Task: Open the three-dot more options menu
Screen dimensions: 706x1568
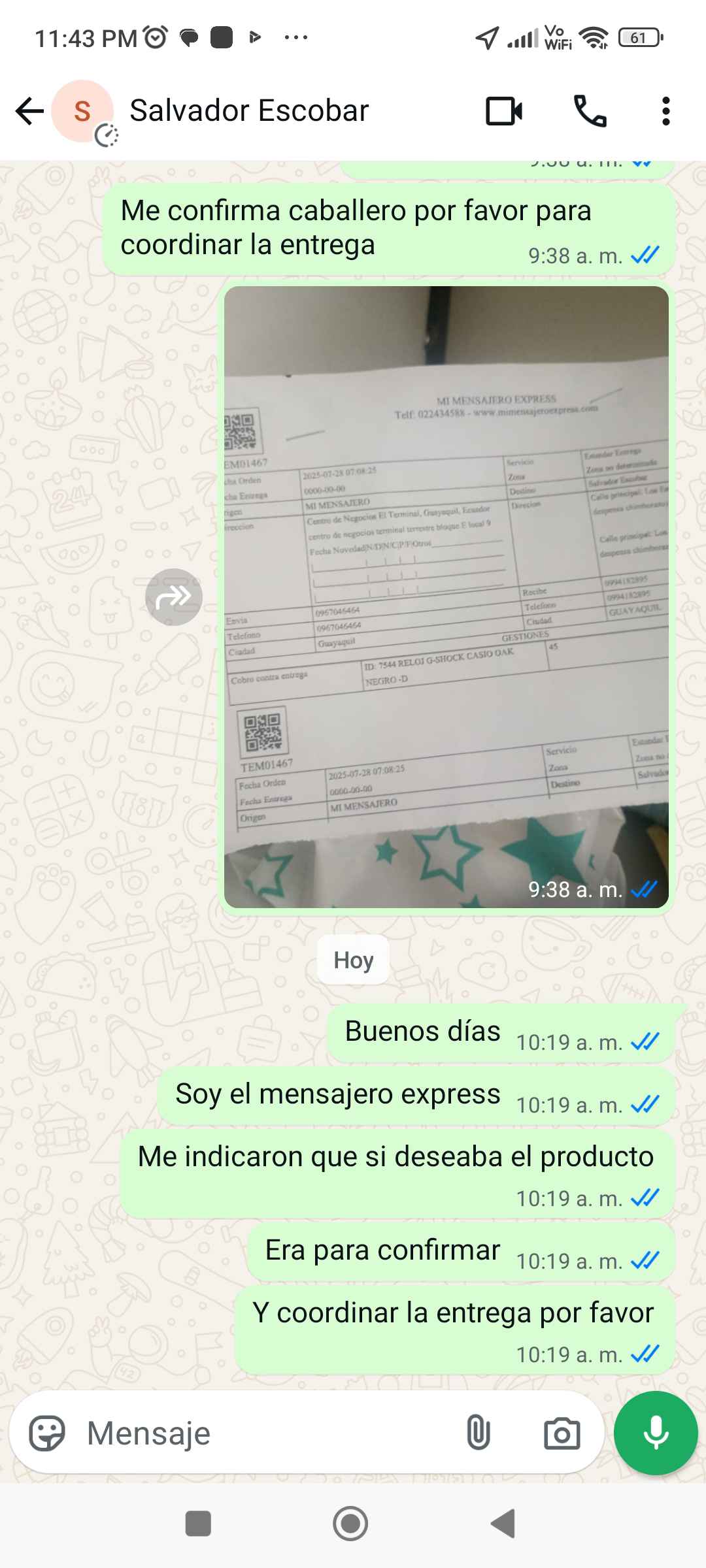Action: (665, 111)
